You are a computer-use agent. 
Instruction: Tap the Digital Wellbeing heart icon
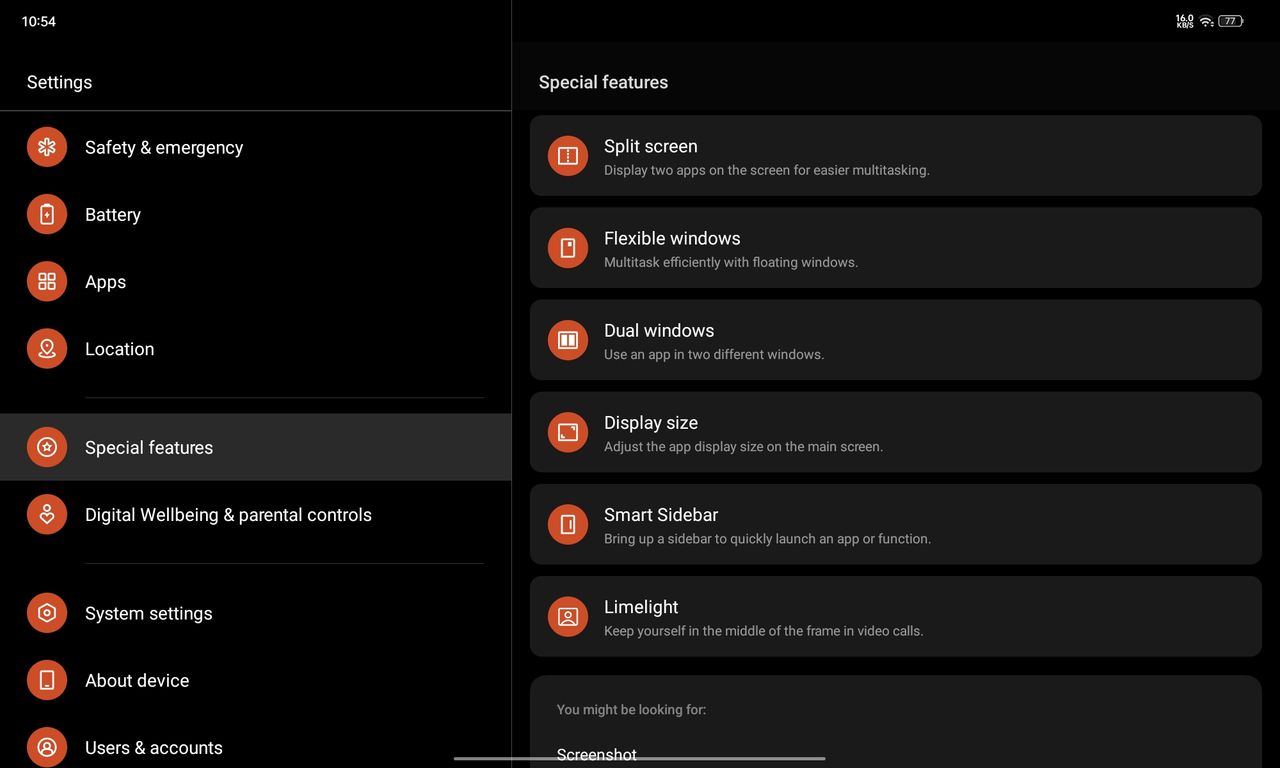click(47, 515)
